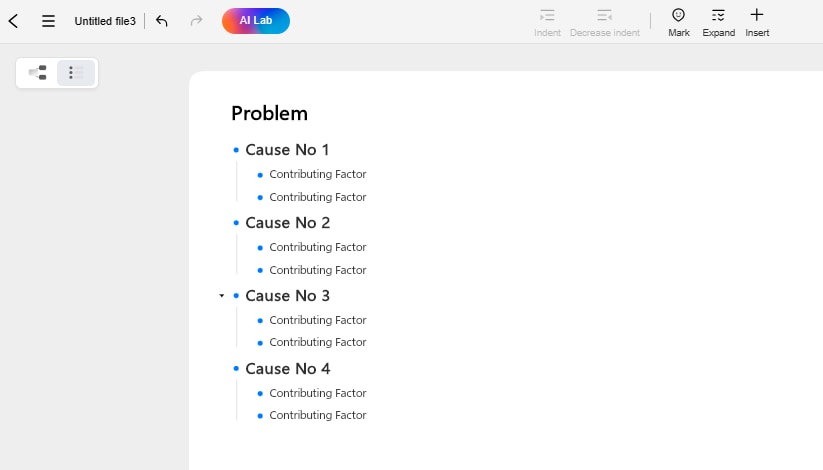Click the Insert plus icon
This screenshot has width=823, height=470.
click(x=757, y=15)
